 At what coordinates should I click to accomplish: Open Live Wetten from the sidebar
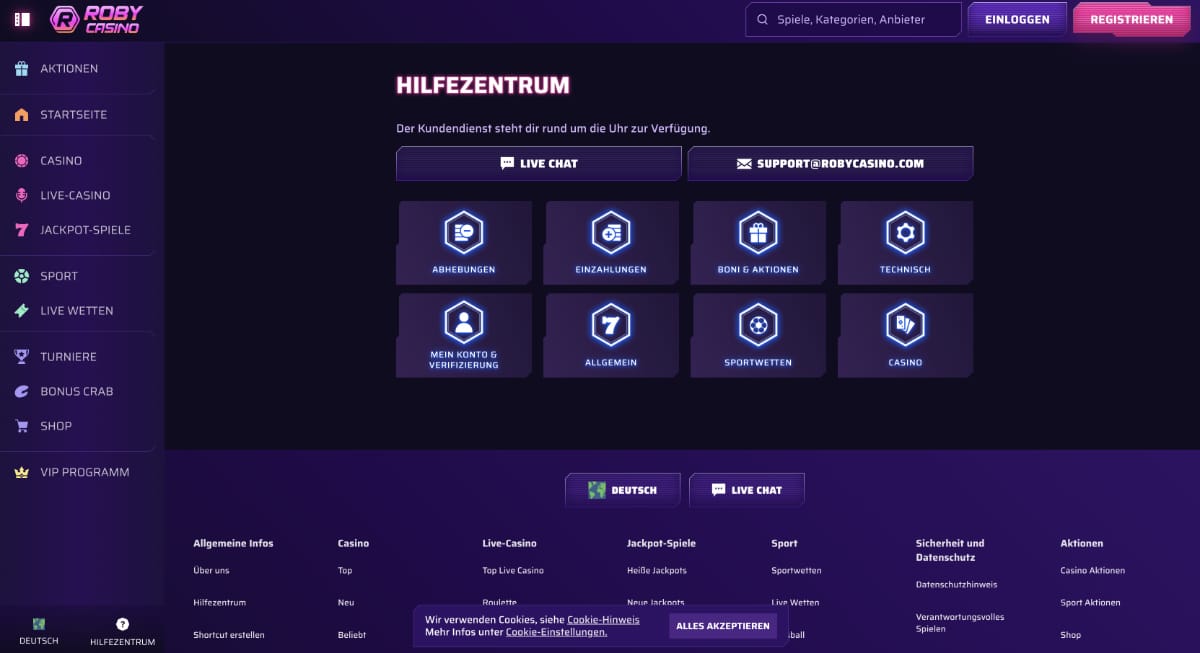tap(77, 311)
